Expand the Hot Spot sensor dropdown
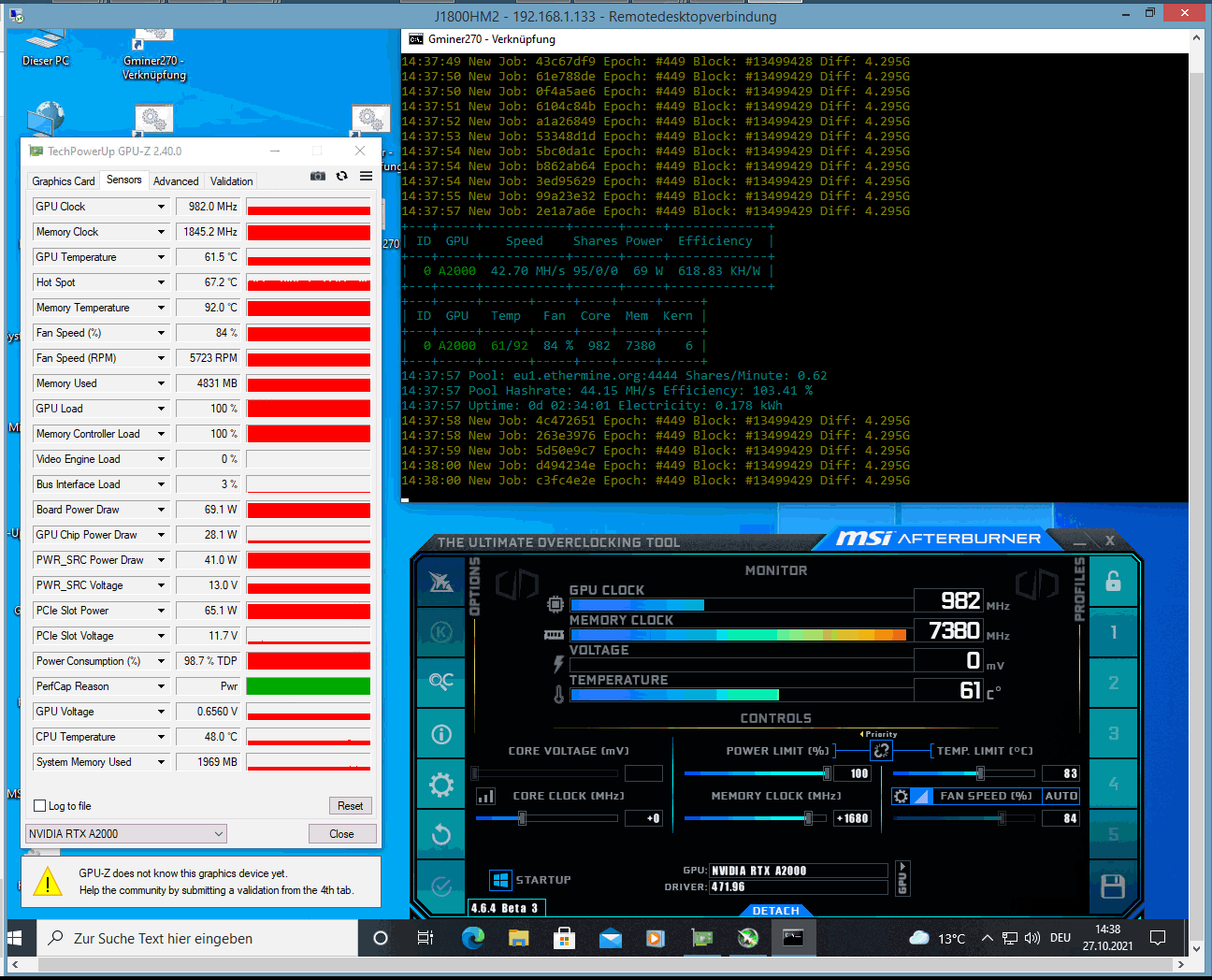The height and width of the screenshot is (980, 1212). click(x=161, y=282)
